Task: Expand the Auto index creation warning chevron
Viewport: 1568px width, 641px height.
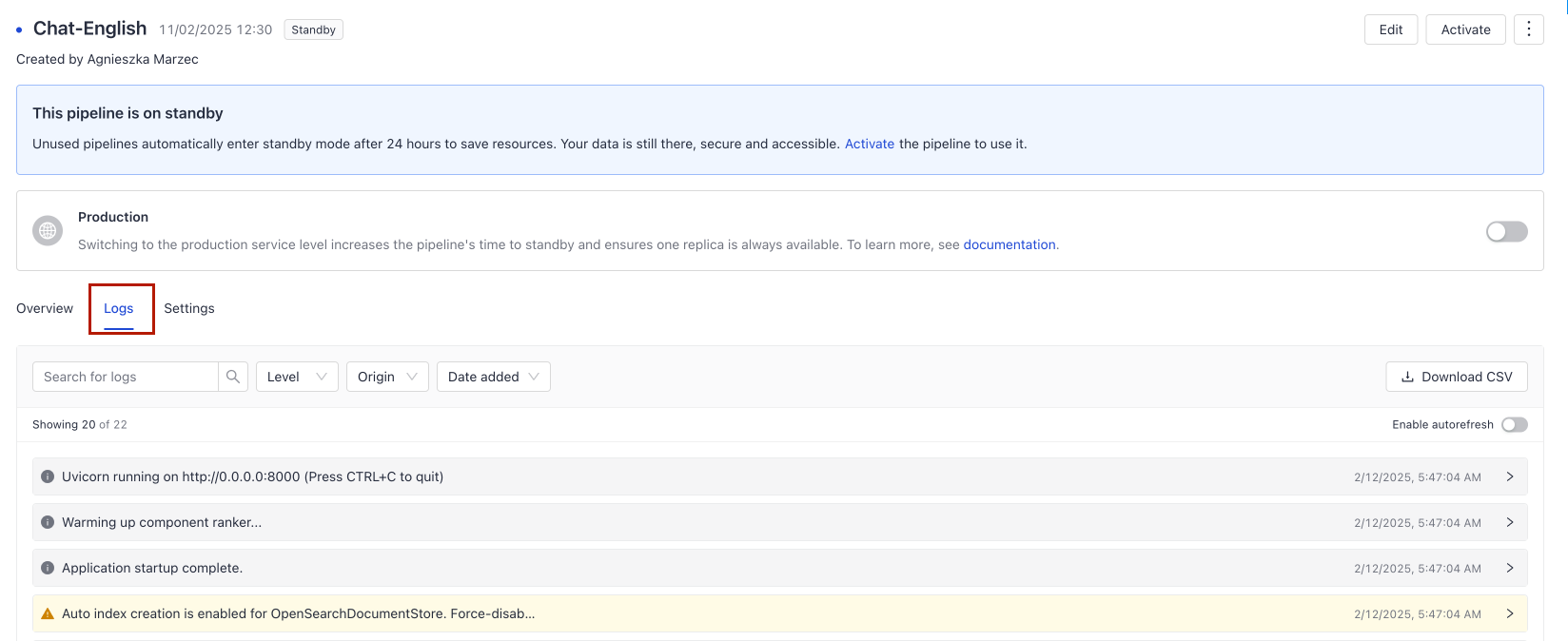Action: click(1510, 613)
